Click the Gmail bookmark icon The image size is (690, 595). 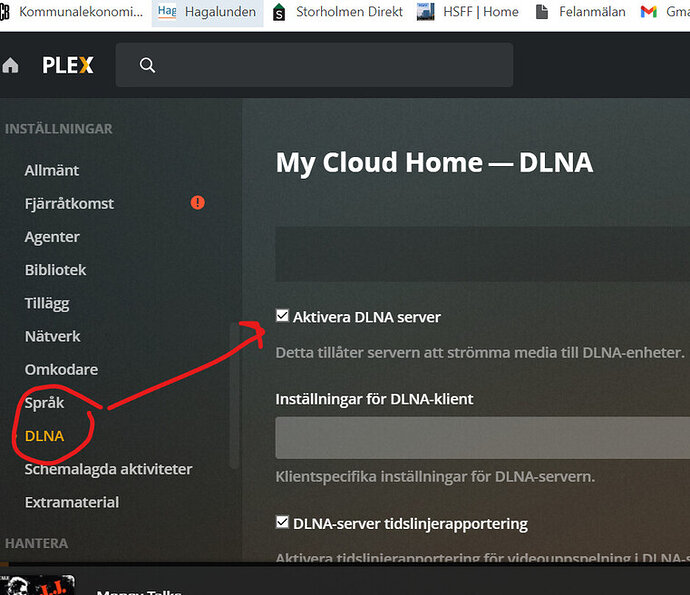[x=649, y=12]
